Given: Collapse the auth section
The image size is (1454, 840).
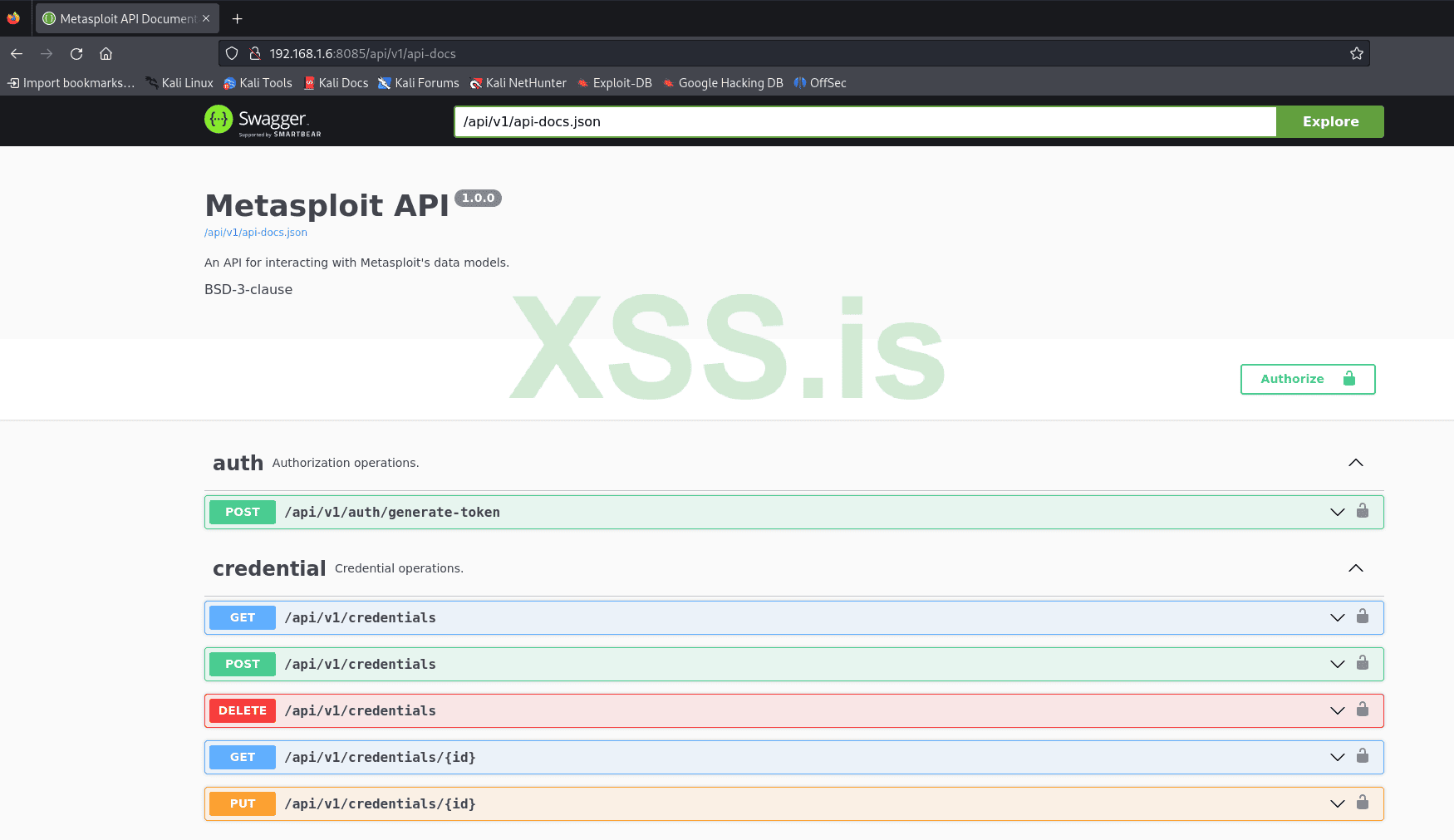Looking at the screenshot, I should click(1356, 463).
